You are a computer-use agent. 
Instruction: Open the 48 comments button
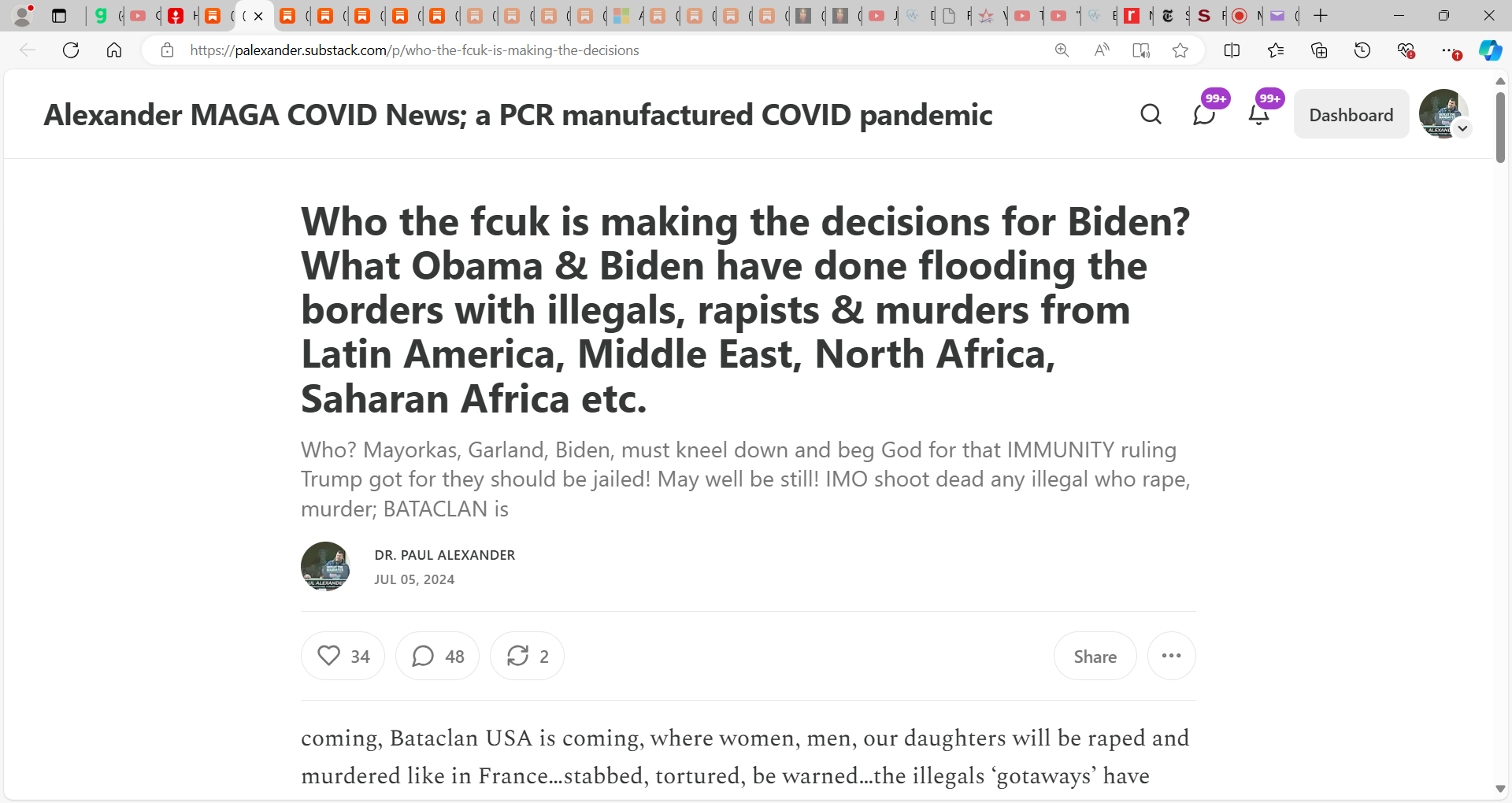[x=437, y=656]
